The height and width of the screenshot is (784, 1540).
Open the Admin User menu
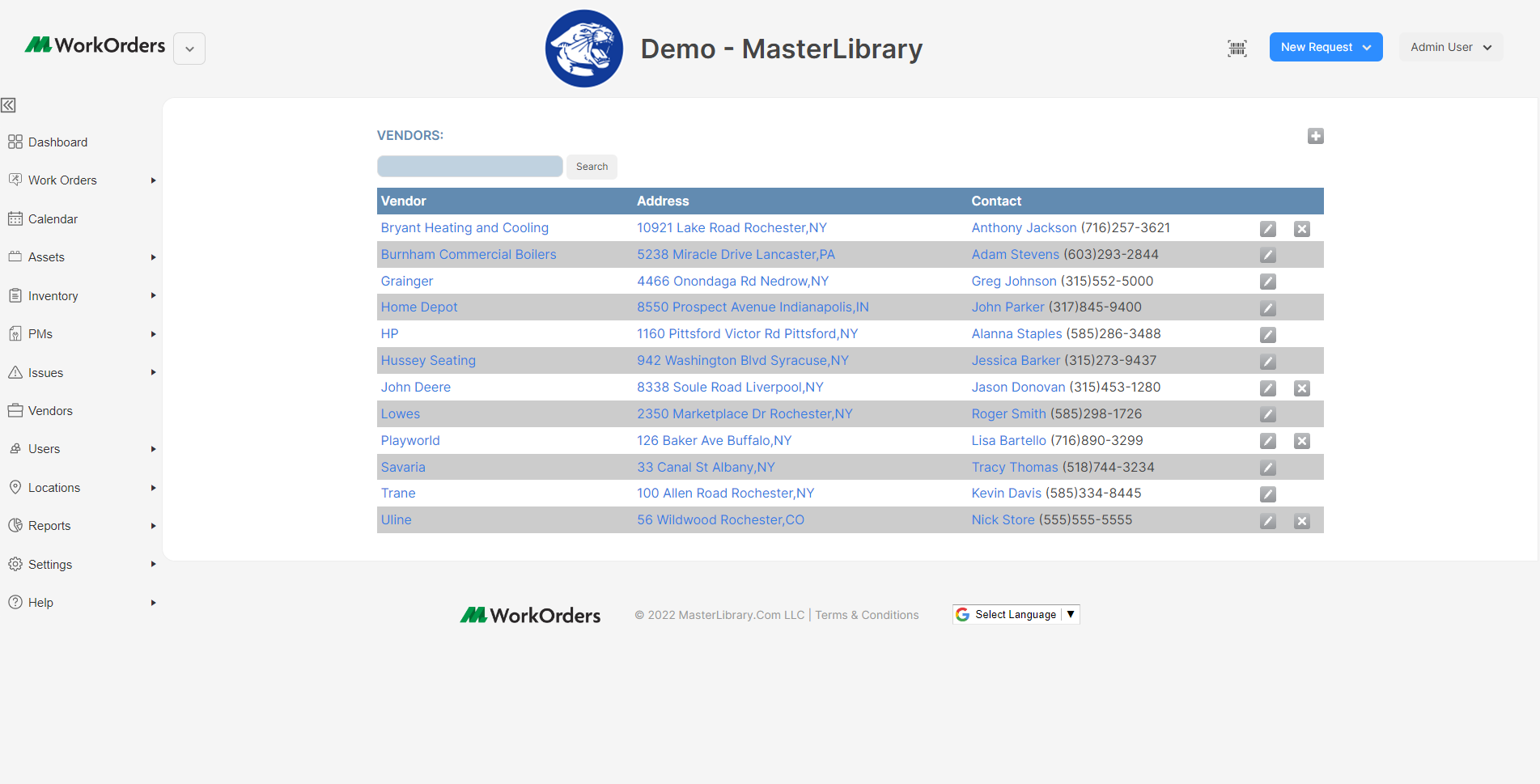[x=1451, y=47]
